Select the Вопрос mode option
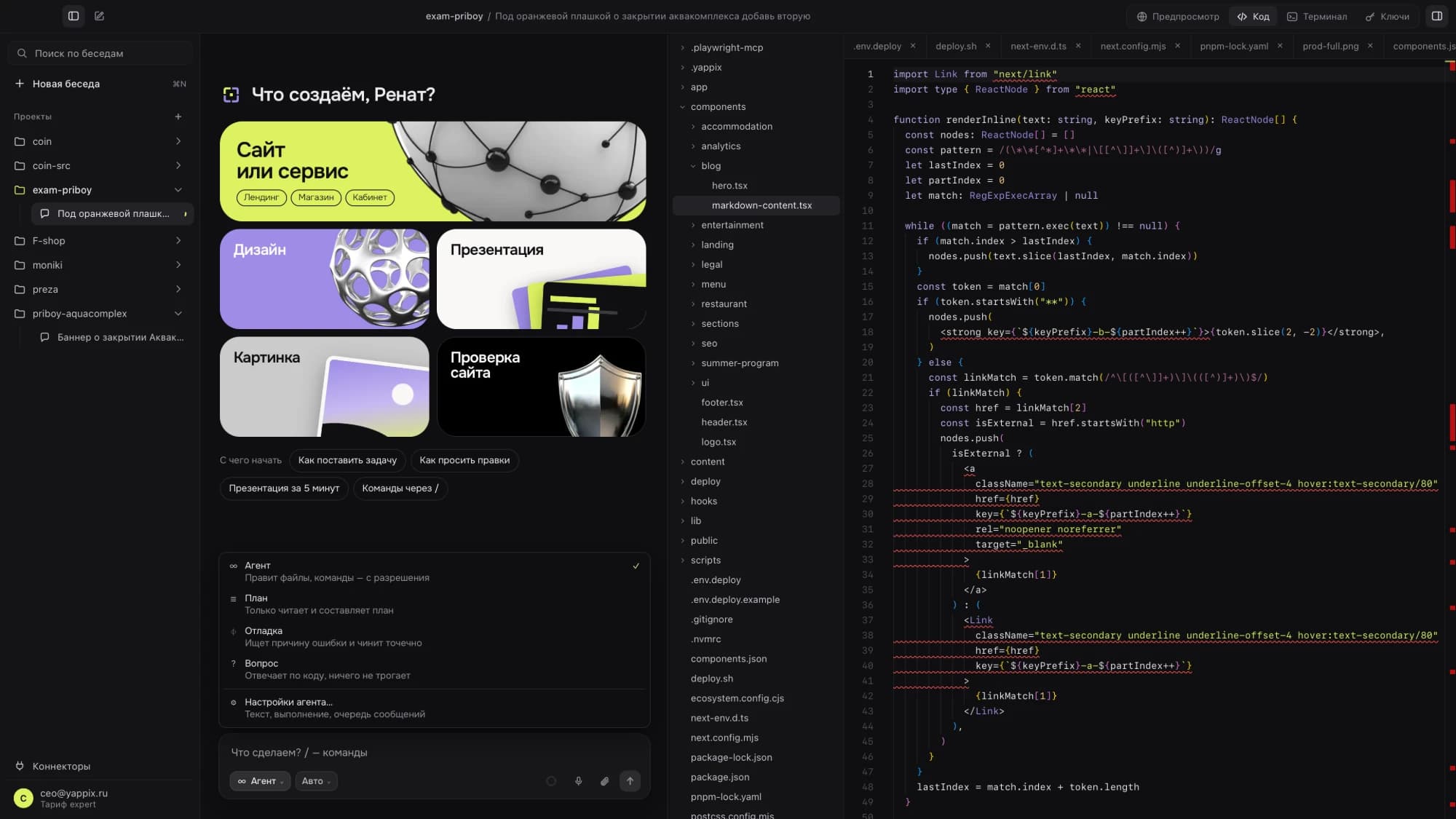 (434, 670)
